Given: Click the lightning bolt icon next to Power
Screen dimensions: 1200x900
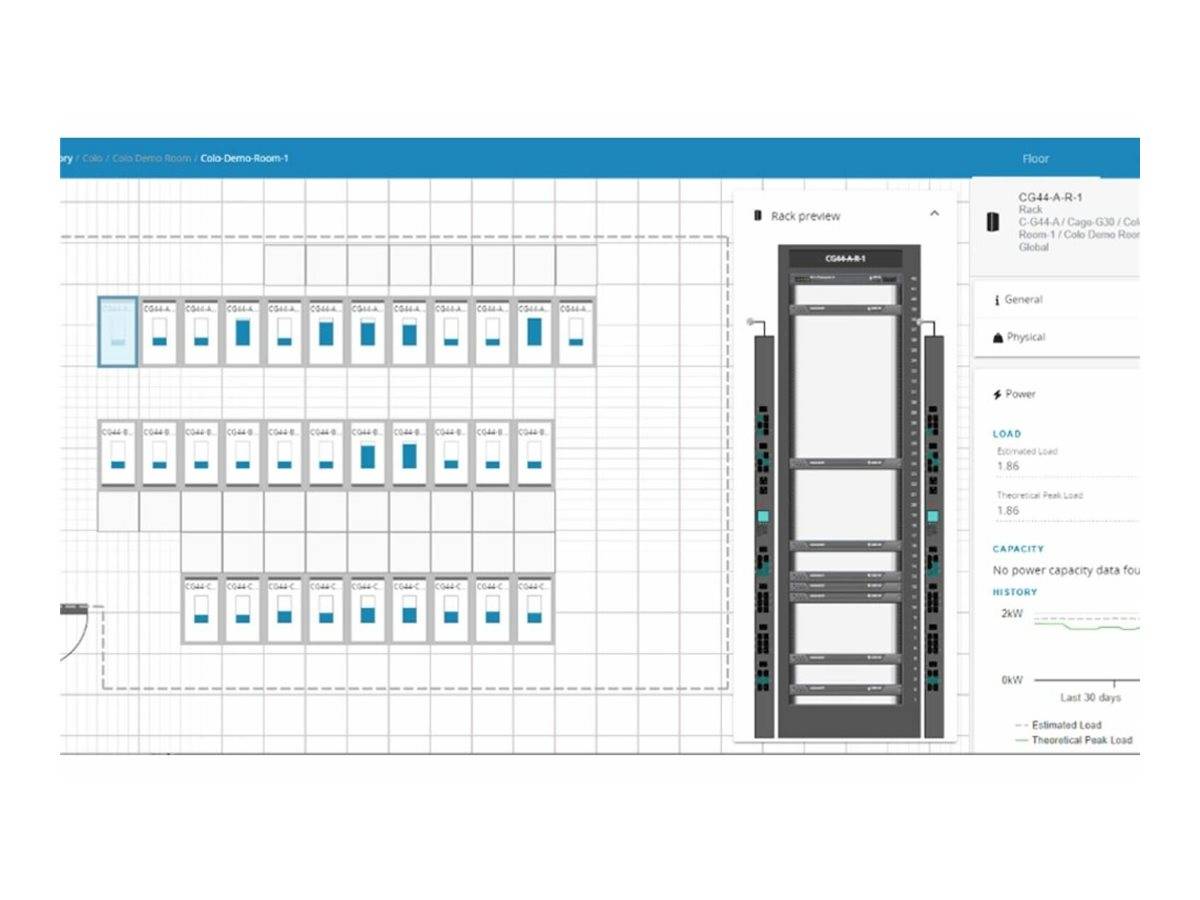Looking at the screenshot, I should pyautogui.click(x=1000, y=394).
